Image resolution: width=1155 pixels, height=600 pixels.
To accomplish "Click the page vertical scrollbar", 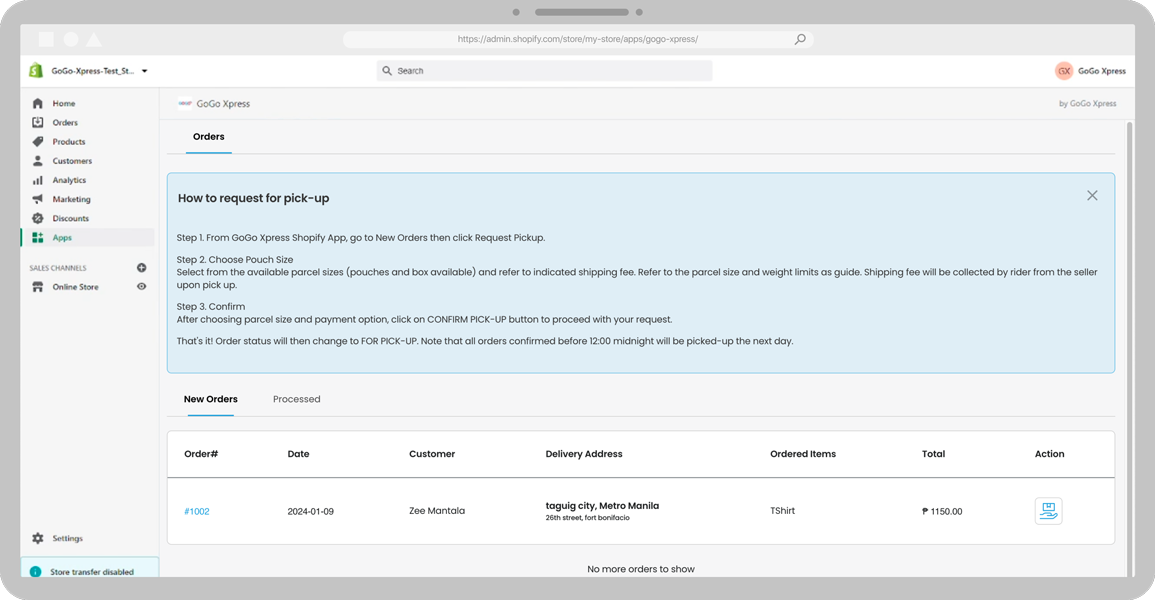I will pos(1129,349).
